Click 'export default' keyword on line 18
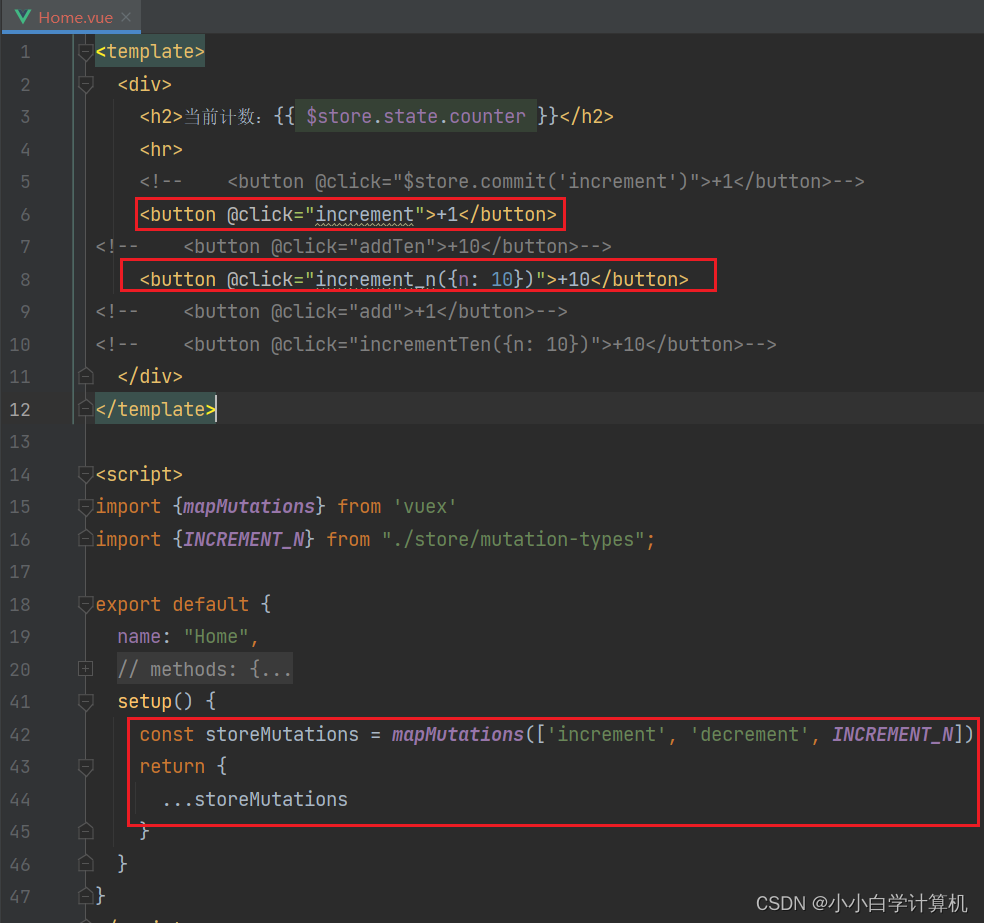The width and height of the screenshot is (984, 923). (172, 604)
